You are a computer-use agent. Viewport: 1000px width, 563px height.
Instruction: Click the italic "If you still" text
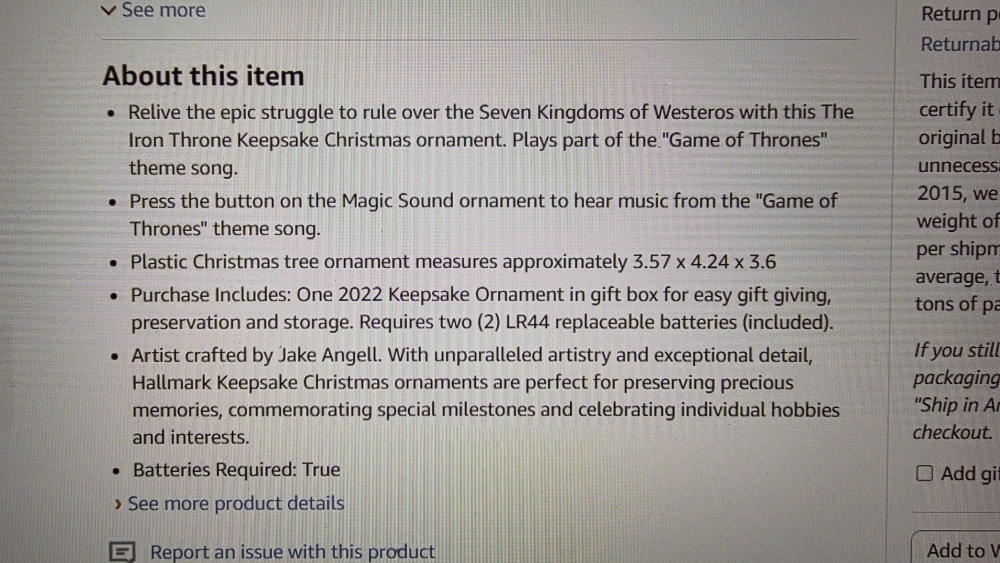(x=957, y=351)
